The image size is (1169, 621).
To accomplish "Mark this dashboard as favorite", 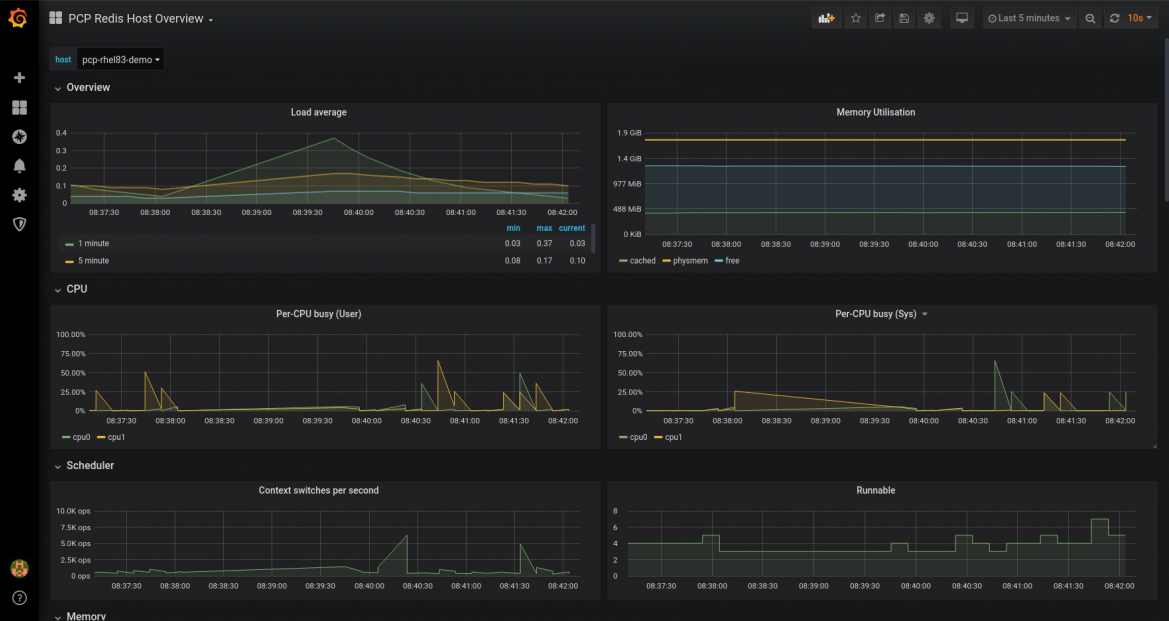I will pos(855,17).
